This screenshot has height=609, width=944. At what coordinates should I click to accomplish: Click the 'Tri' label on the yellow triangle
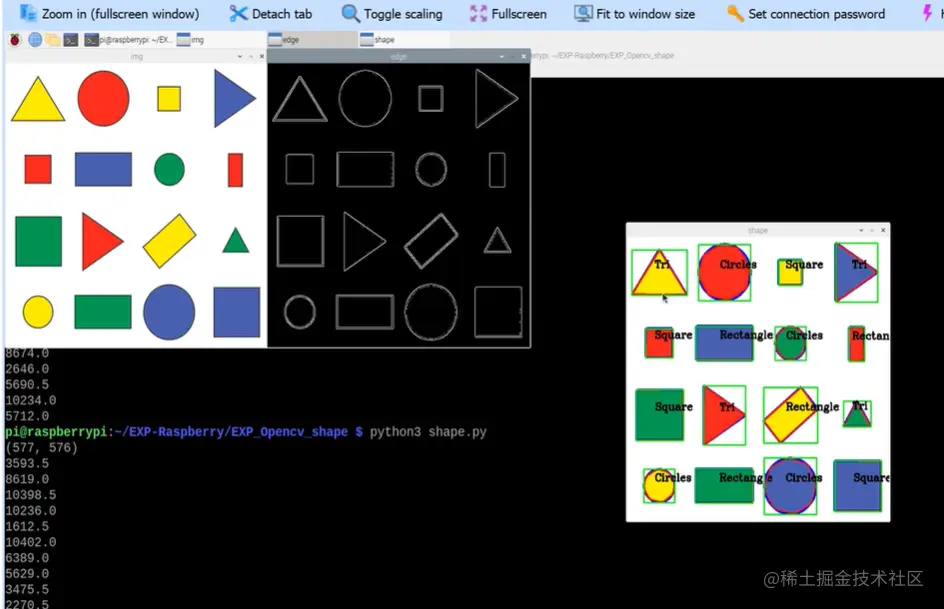point(662,264)
